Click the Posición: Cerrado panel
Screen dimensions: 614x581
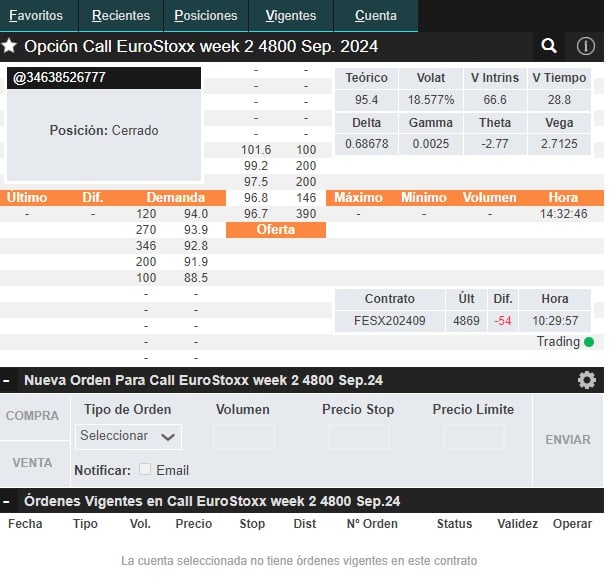click(x=105, y=136)
